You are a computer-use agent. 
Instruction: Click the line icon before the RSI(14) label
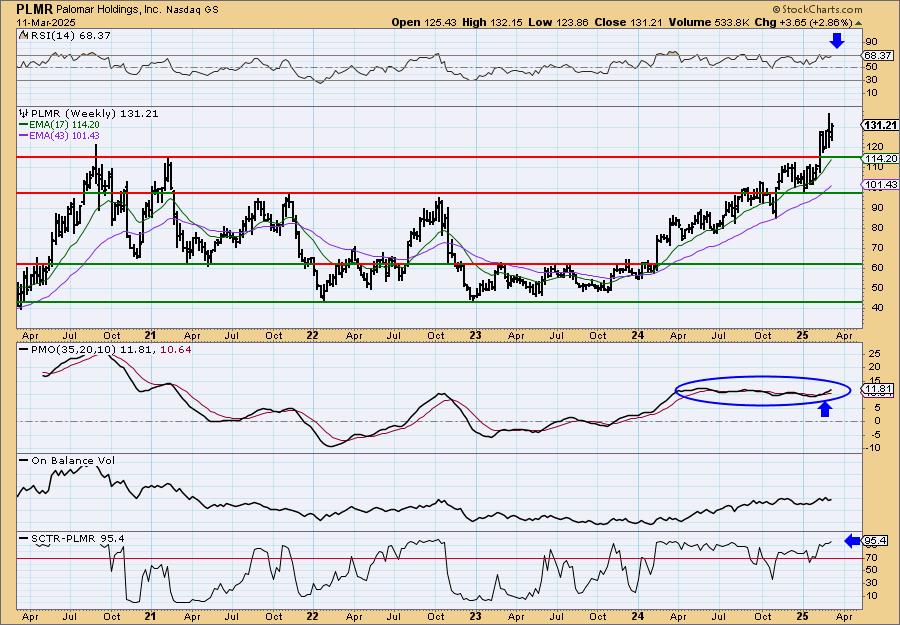coord(23,36)
